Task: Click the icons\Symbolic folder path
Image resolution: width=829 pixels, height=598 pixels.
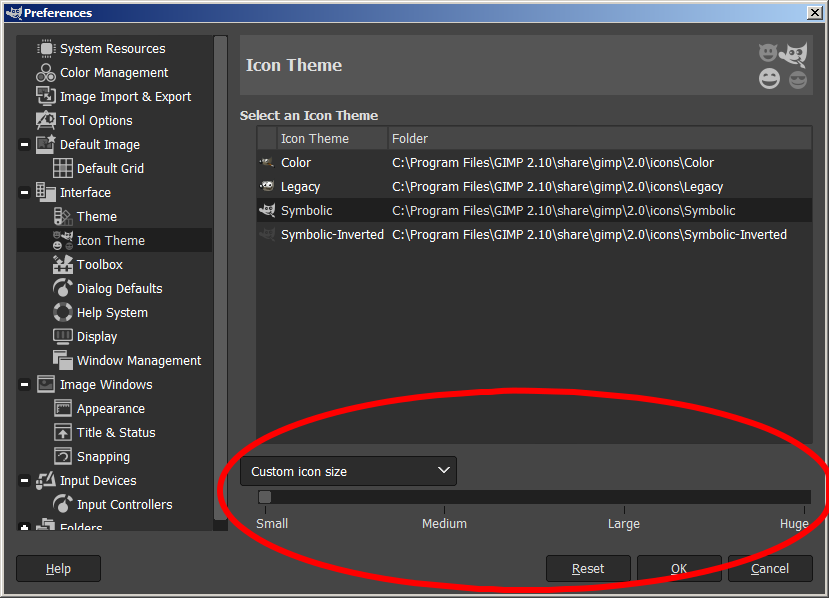Action: (564, 210)
